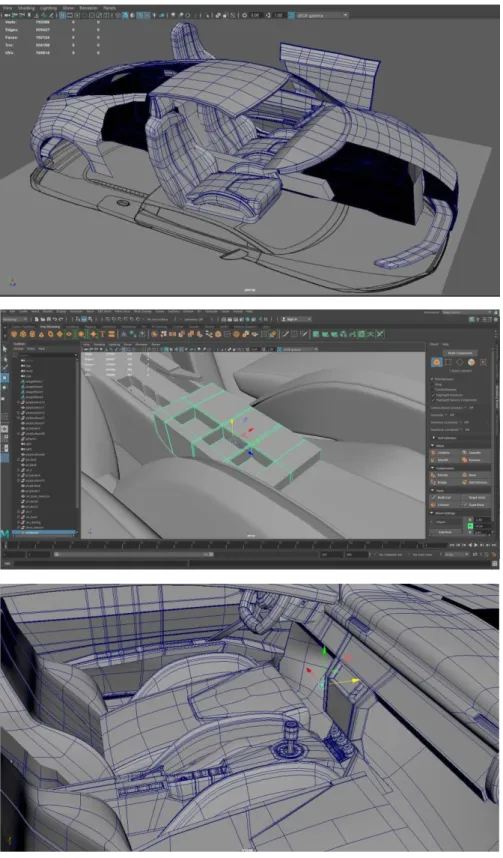The image size is (503, 858).
Task: Pick the Select tool arrow in left toolbox
Action: 5,349
